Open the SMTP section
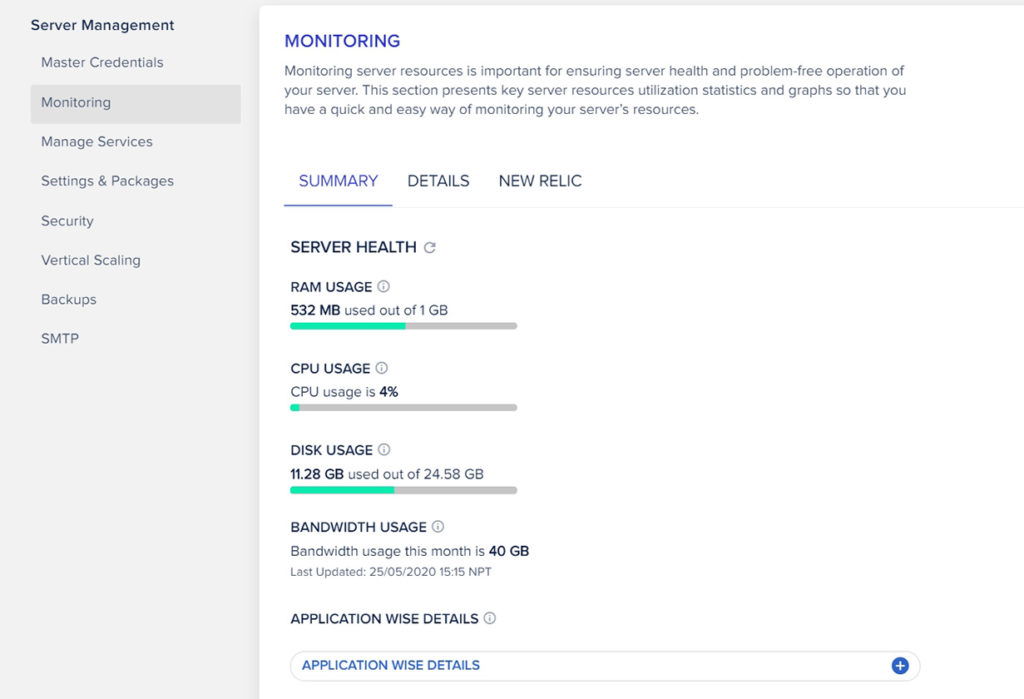1024x699 pixels. click(60, 338)
